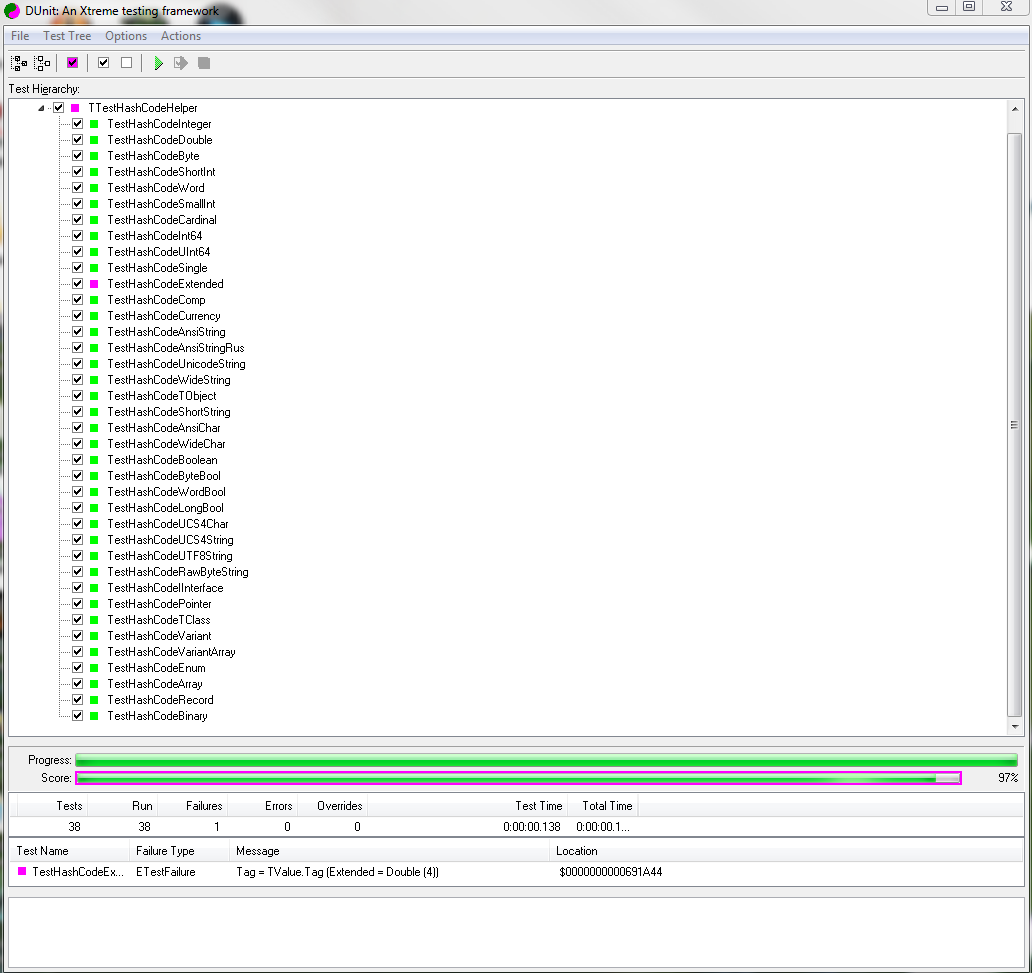1032x973 pixels.
Task: Click green status square of TestHashCodeDouble
Action: [x=94, y=140]
